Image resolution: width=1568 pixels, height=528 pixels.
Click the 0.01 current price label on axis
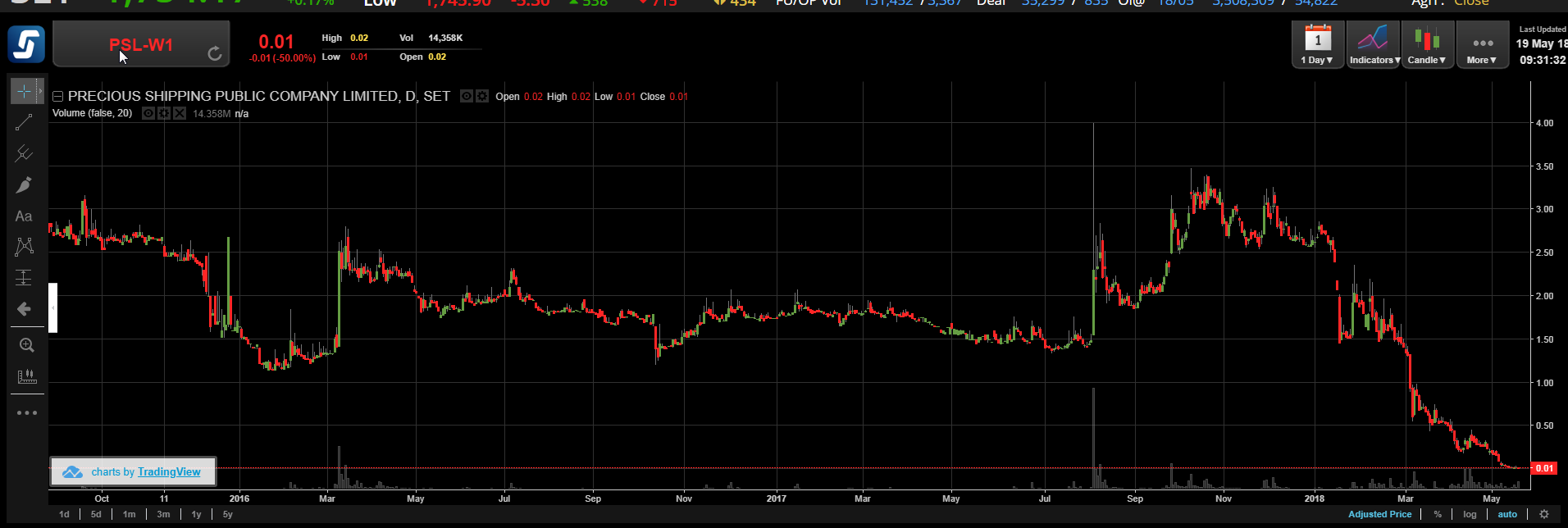pos(1544,468)
